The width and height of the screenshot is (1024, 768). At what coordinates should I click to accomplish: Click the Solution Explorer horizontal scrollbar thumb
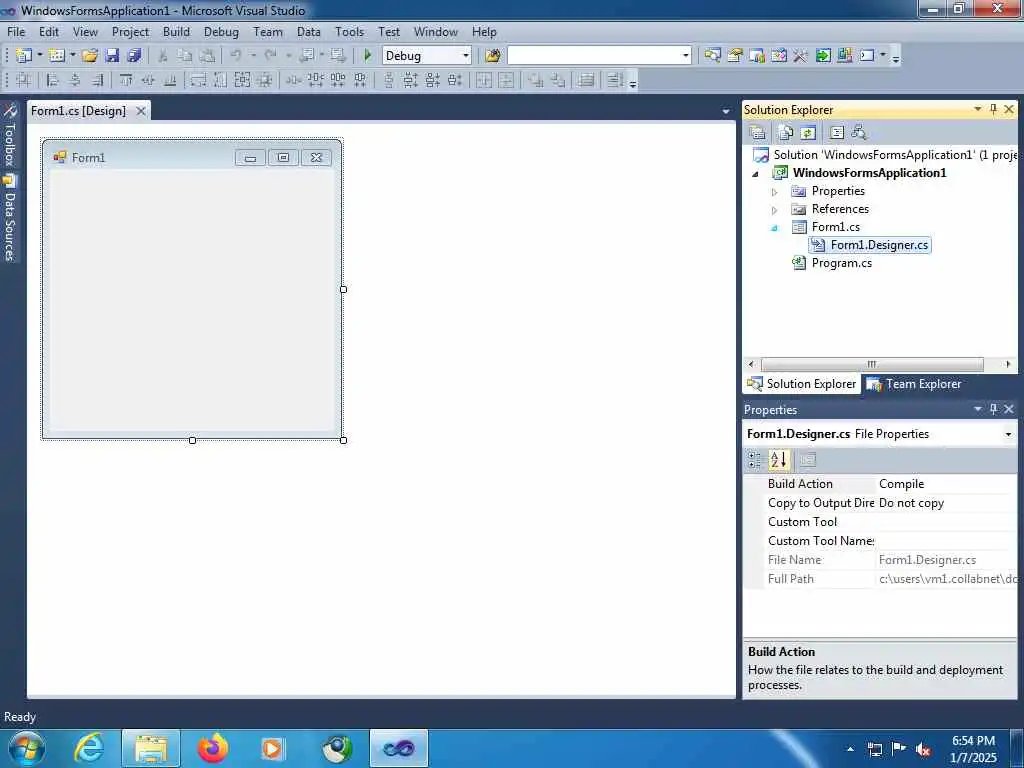(x=872, y=364)
